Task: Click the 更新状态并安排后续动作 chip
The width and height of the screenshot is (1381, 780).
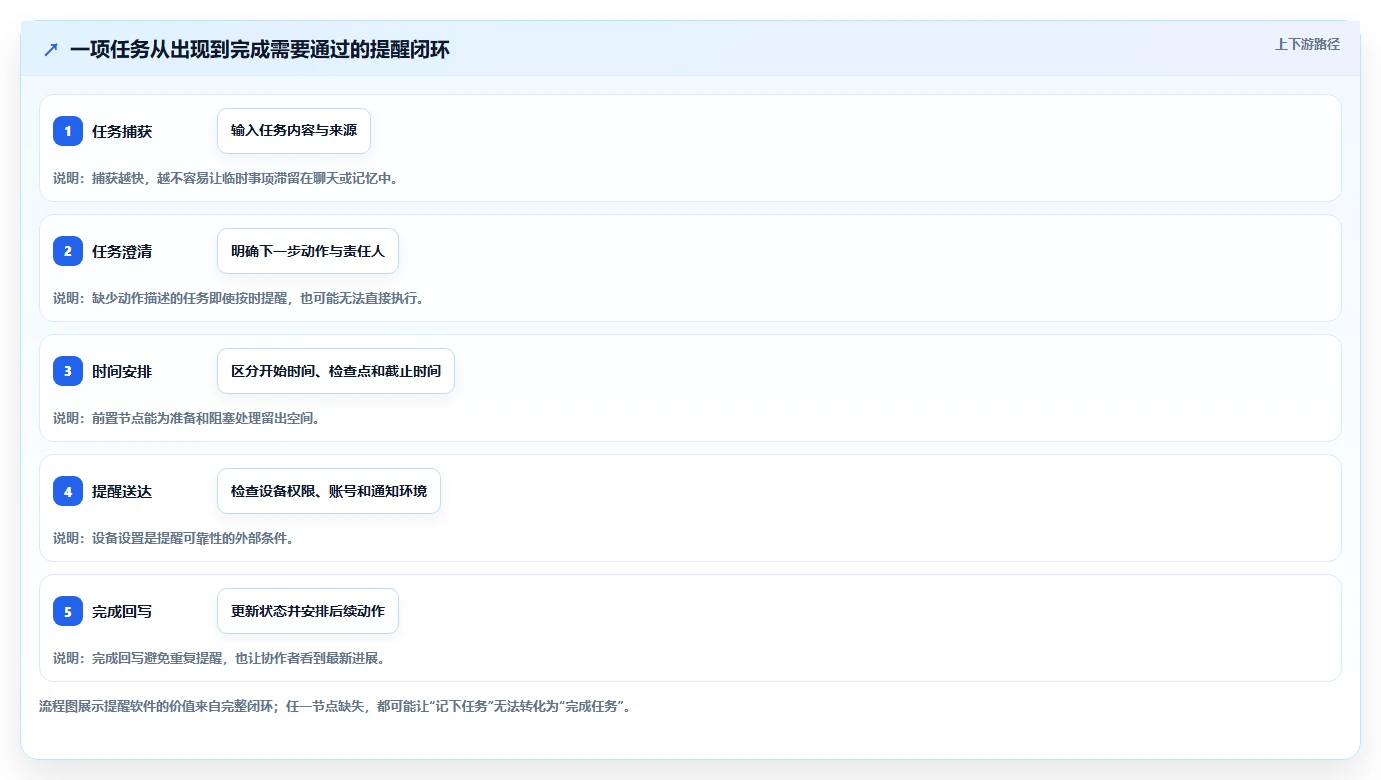Action: click(308, 611)
